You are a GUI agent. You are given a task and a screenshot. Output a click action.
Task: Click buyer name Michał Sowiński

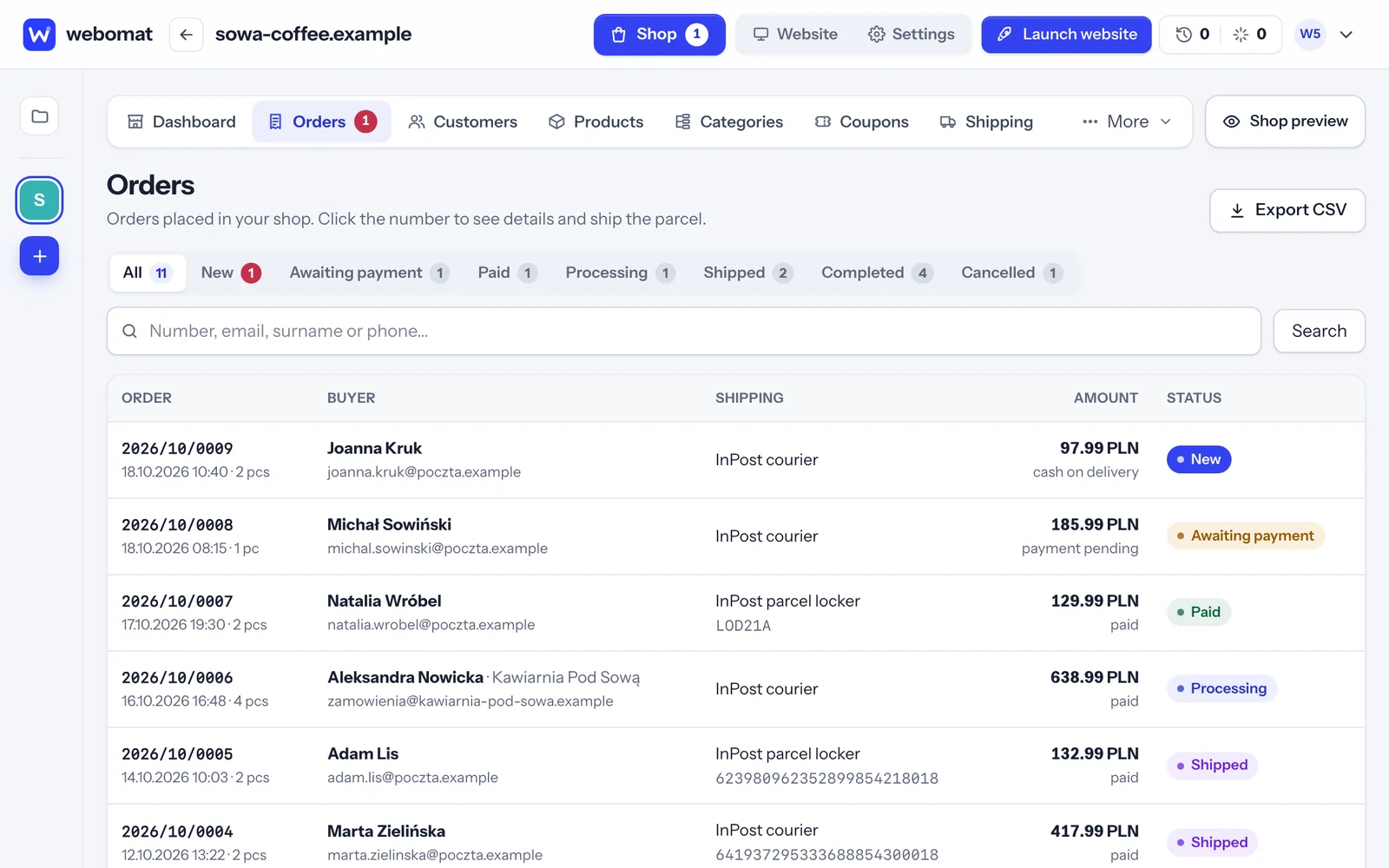click(x=389, y=525)
